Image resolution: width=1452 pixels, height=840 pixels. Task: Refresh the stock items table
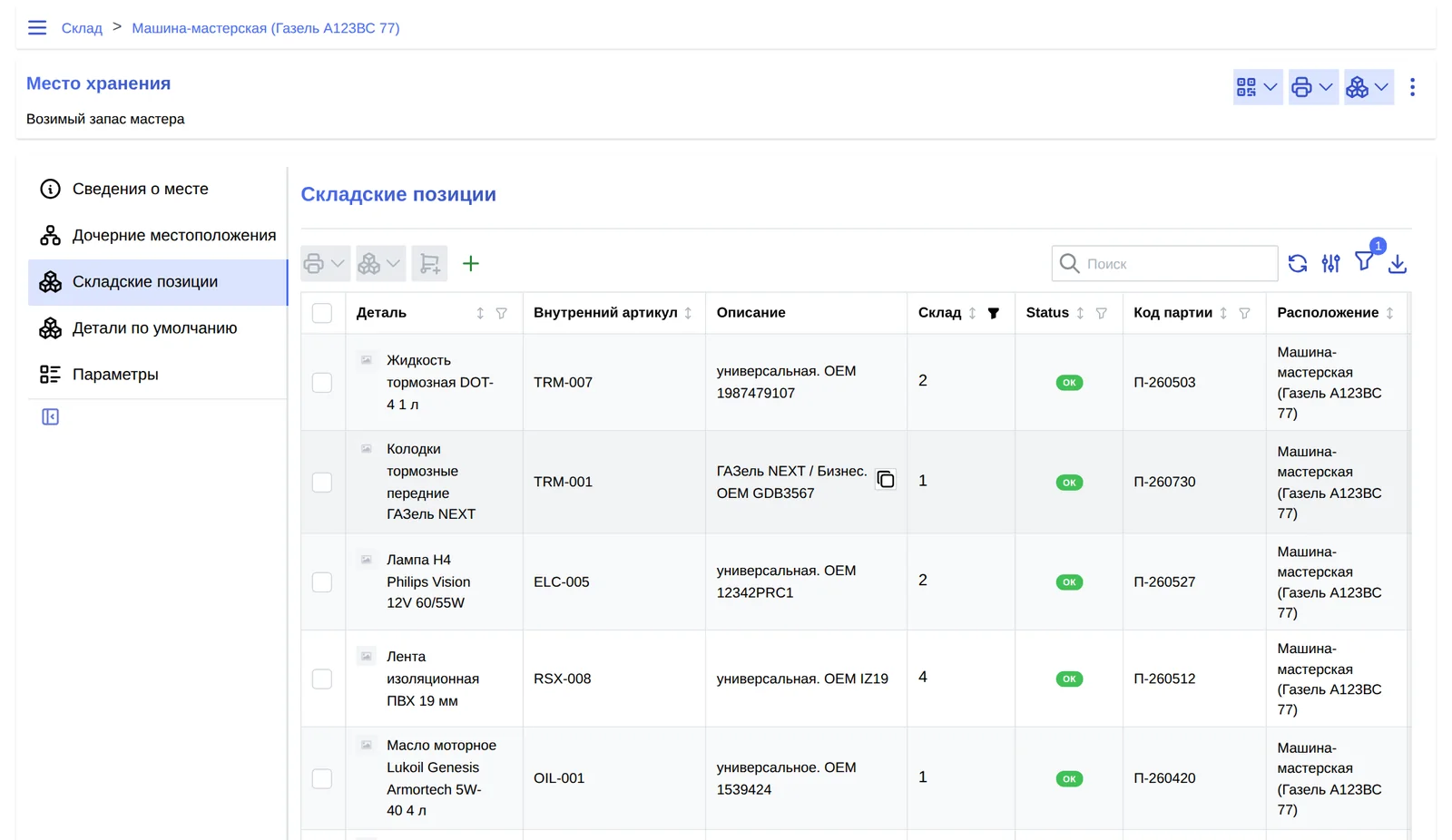(x=1298, y=264)
